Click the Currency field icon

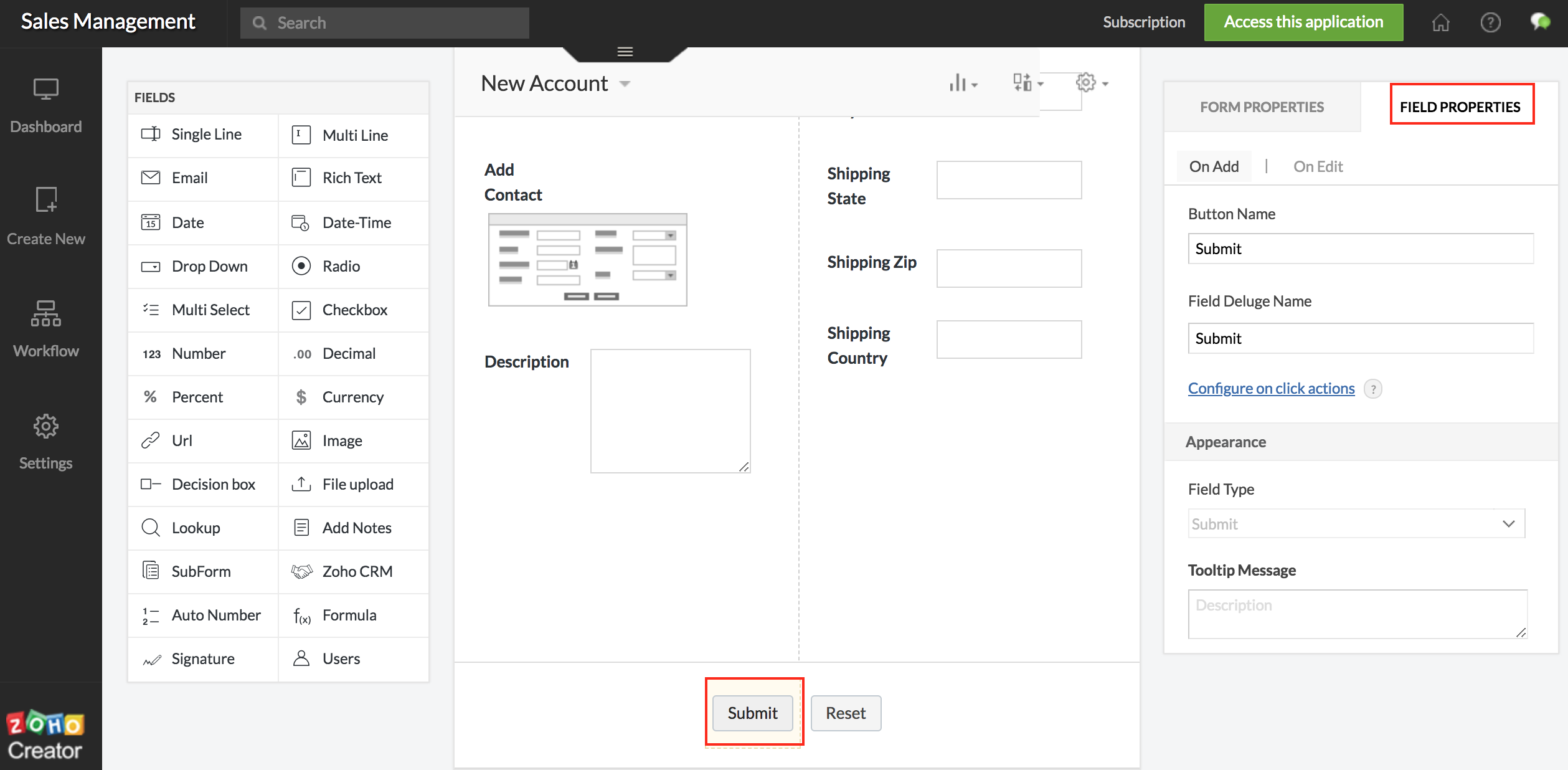point(301,397)
